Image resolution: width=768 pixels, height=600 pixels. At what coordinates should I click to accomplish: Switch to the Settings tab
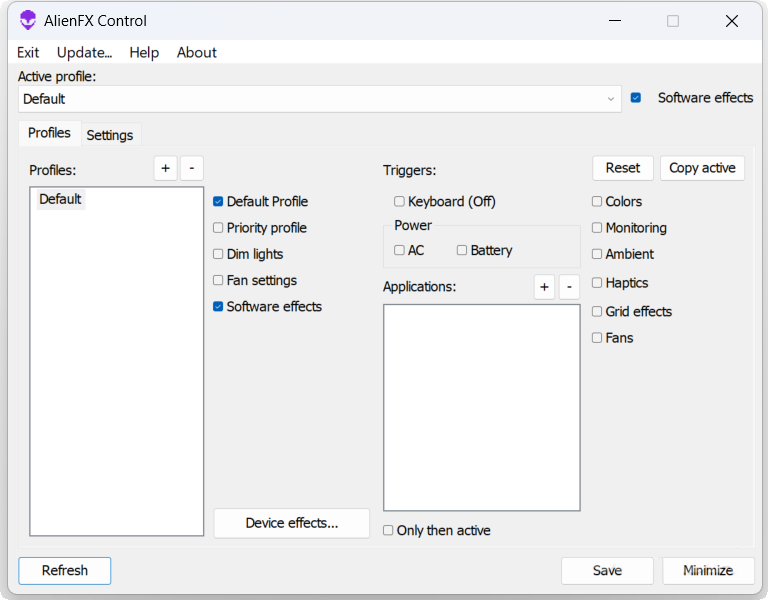click(x=110, y=135)
